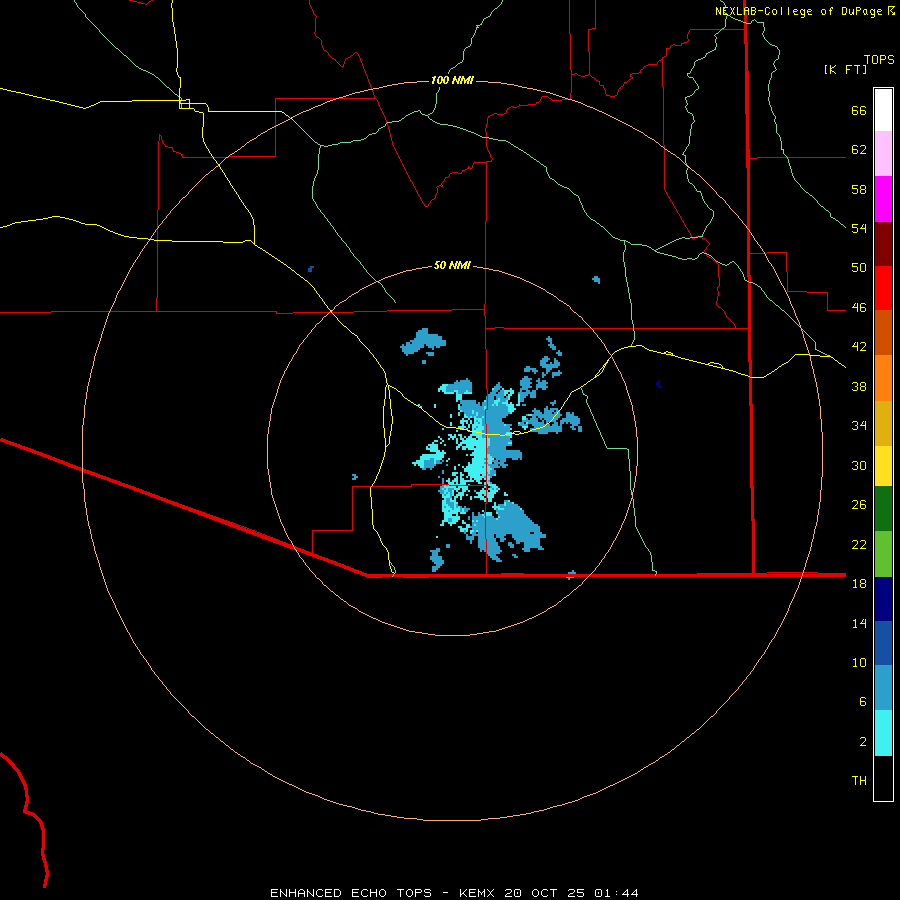Screen dimensions: 900x900
Task: Click the '6' scale value
Action: tap(863, 701)
